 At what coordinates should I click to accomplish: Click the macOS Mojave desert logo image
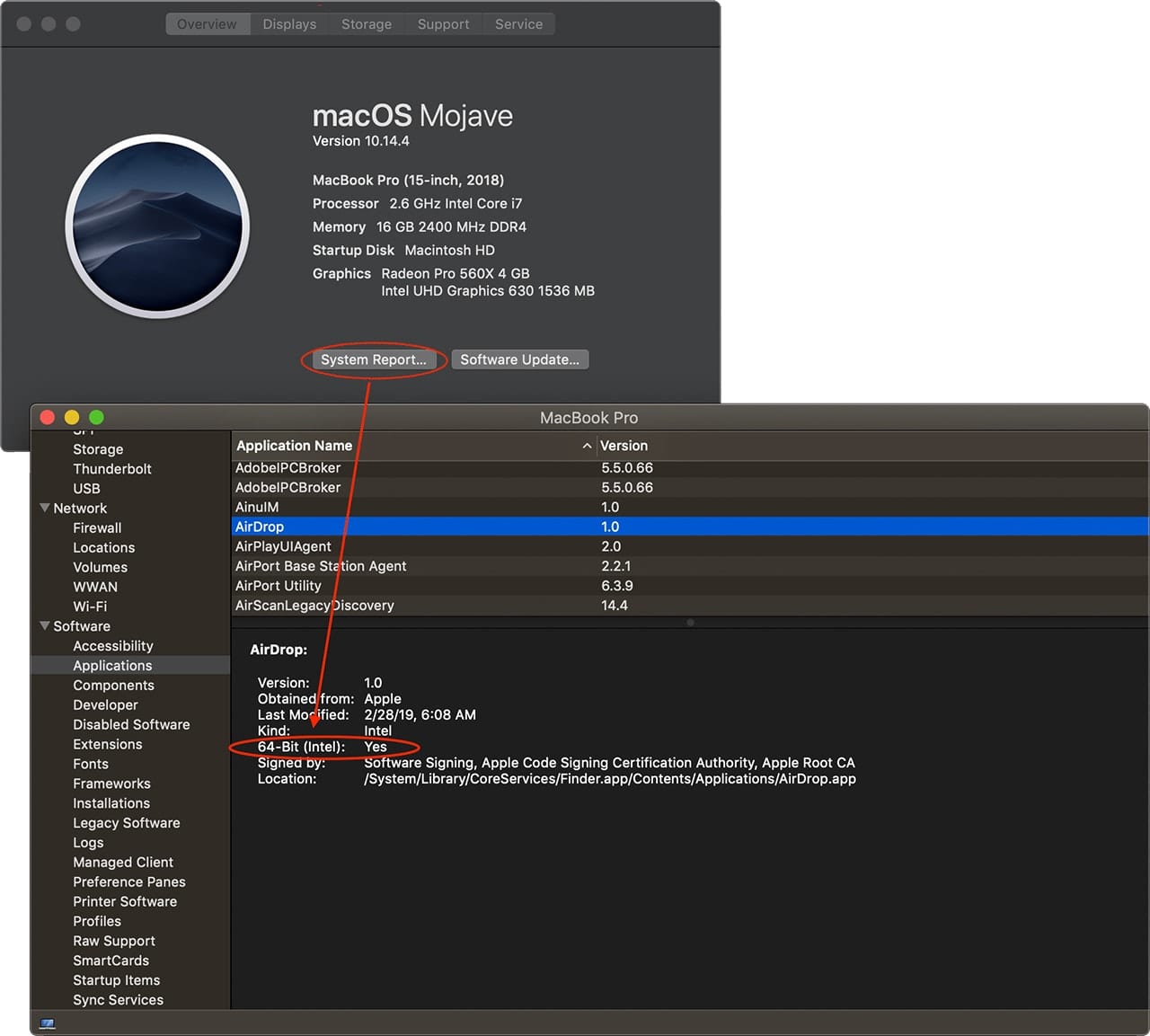(157, 226)
